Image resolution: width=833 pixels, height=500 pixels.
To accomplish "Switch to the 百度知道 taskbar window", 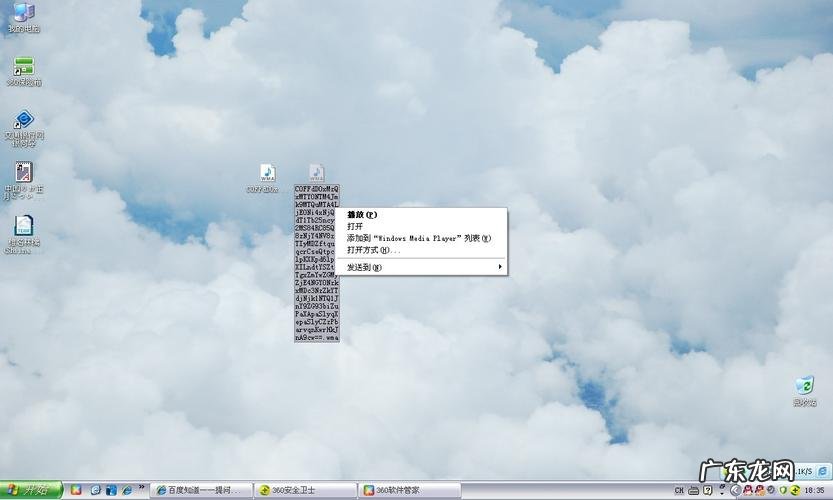I will tap(198, 490).
